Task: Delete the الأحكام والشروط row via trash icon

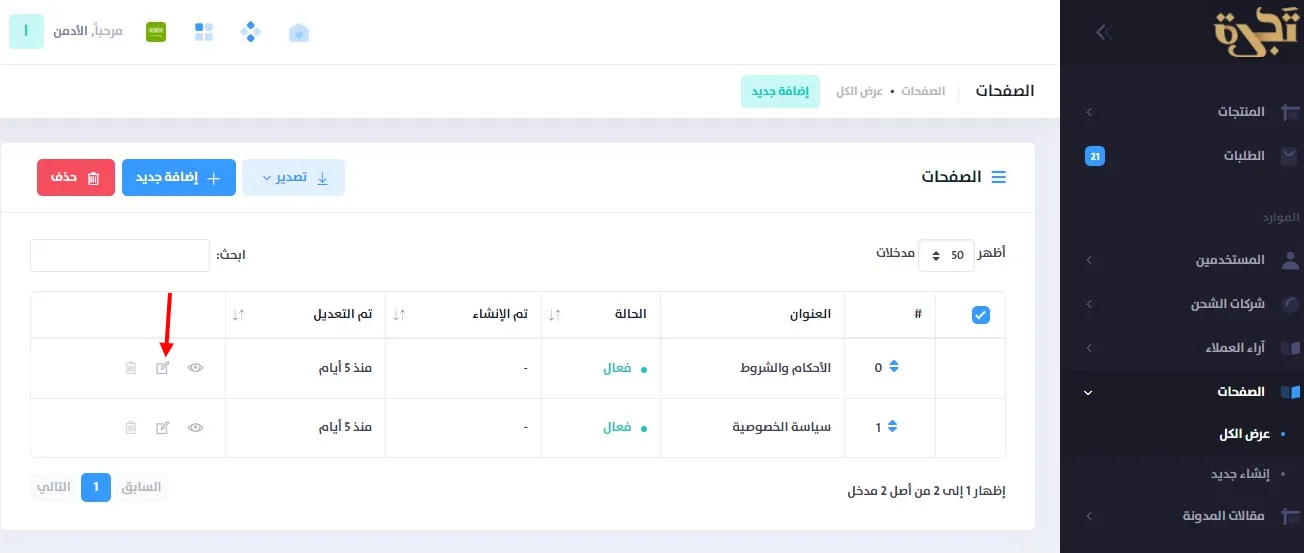Action: 130,368
